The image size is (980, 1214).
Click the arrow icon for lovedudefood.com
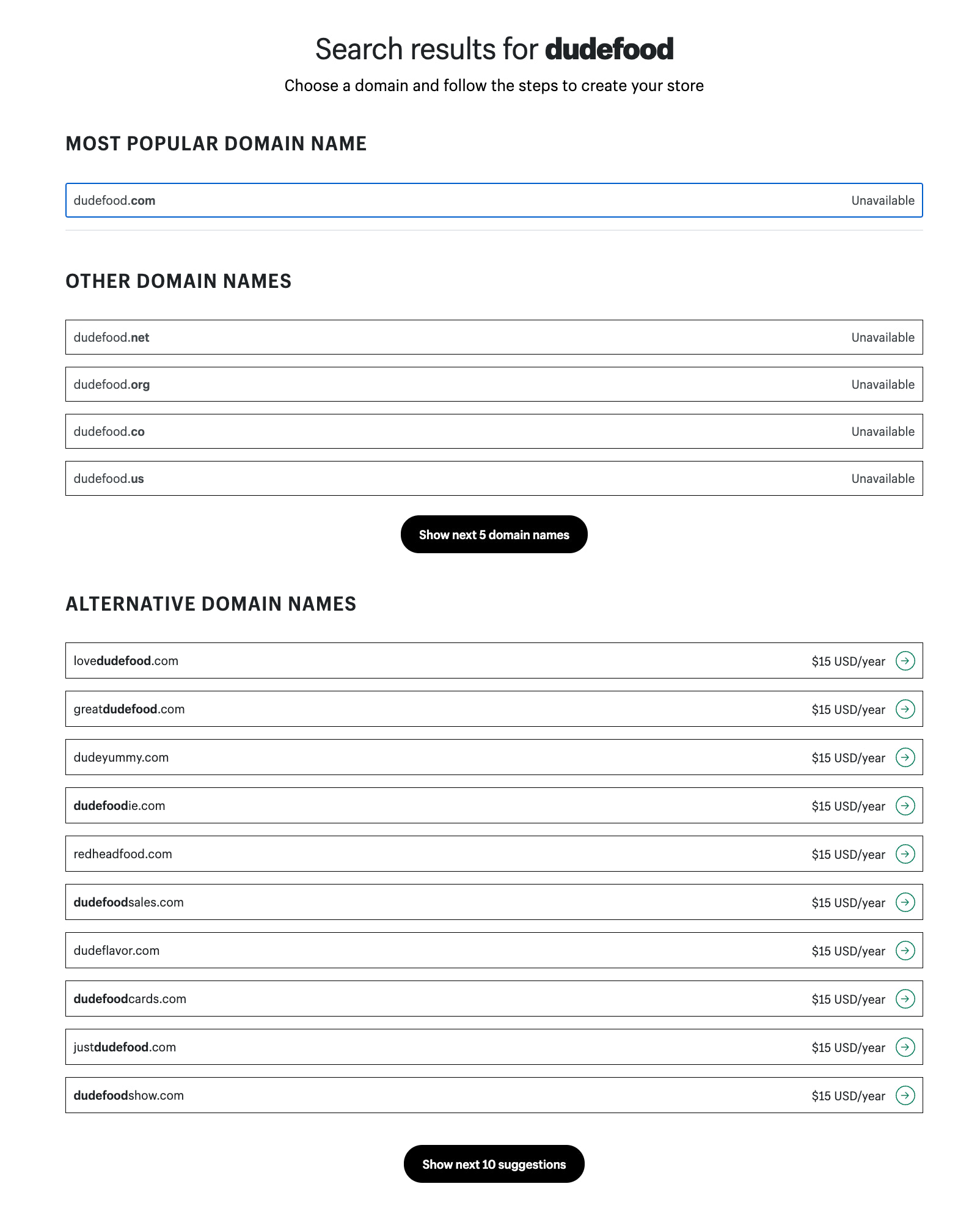905,661
